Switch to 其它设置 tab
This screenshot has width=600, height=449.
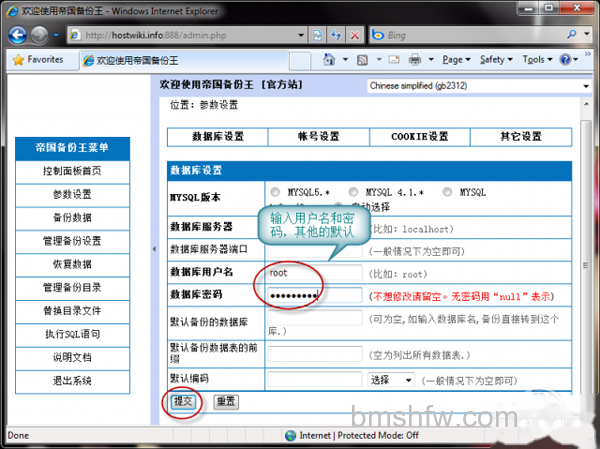pyautogui.click(x=521, y=137)
